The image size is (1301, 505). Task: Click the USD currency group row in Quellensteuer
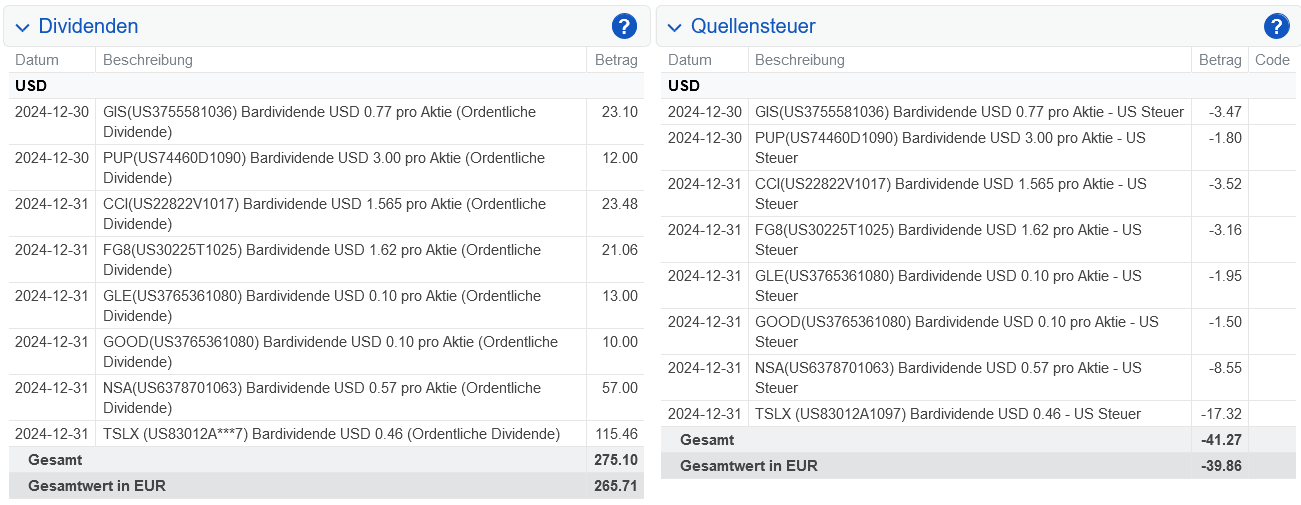pos(978,86)
